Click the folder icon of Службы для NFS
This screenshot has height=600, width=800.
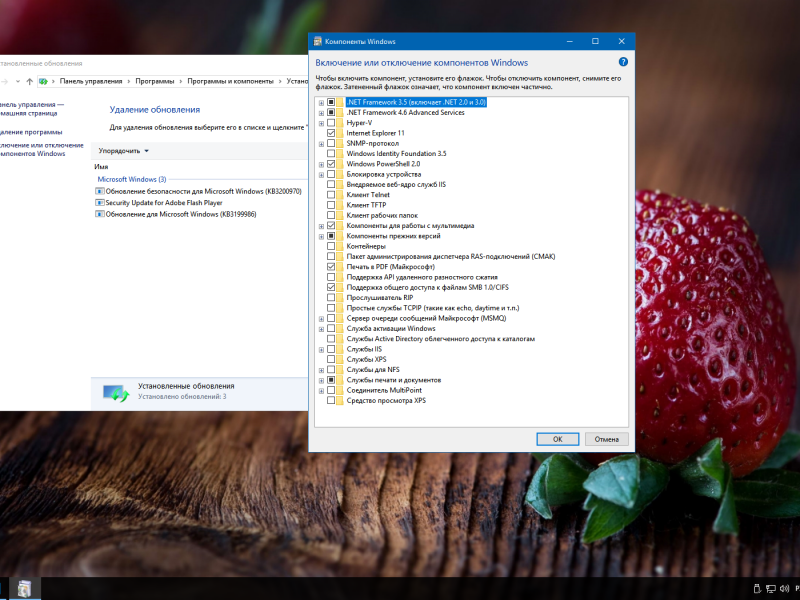(340, 370)
